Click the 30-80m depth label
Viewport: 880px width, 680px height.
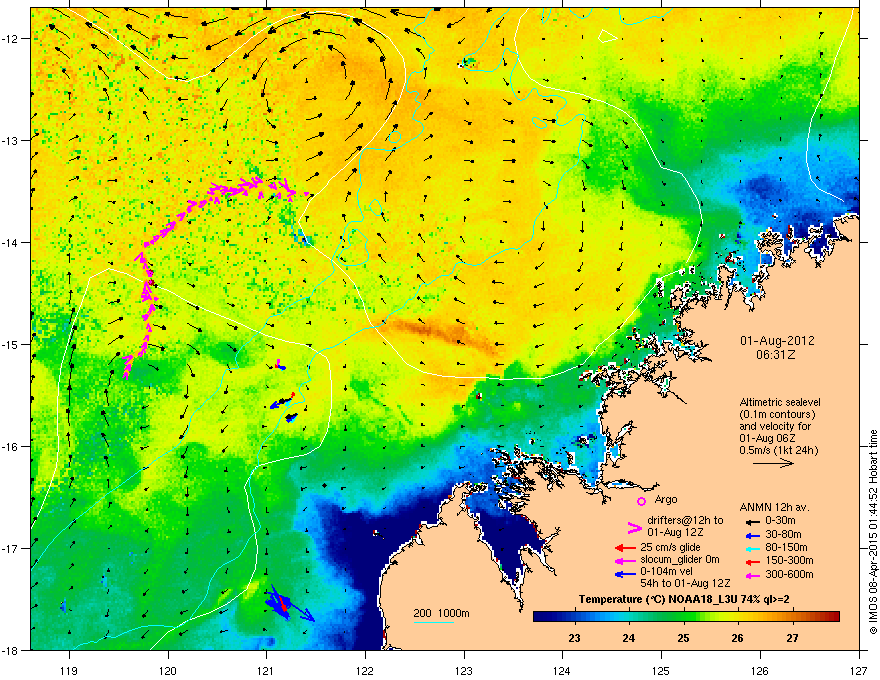783,535
